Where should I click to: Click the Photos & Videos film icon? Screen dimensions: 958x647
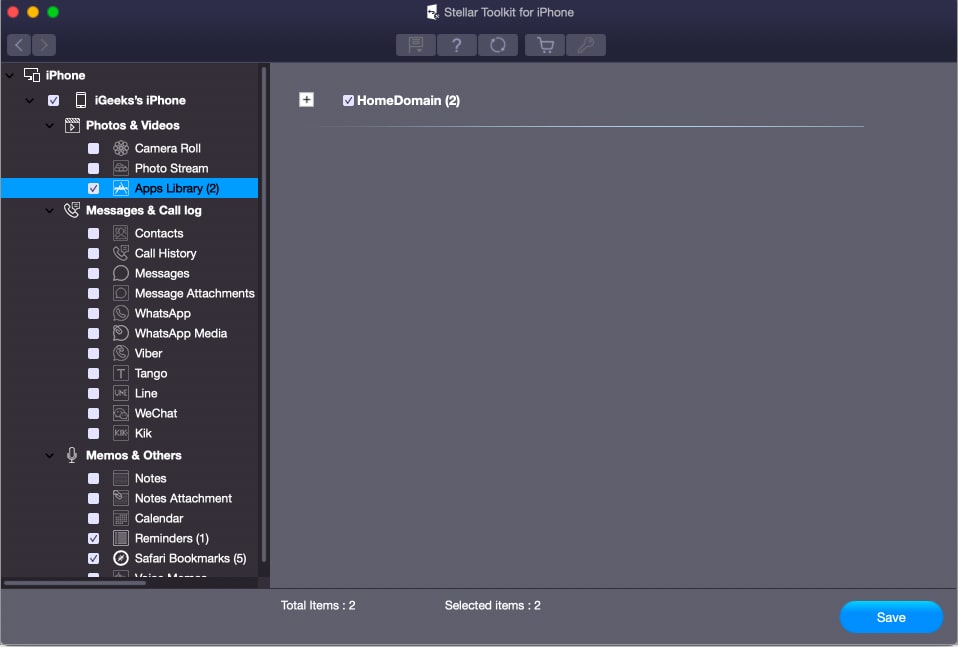pyautogui.click(x=72, y=125)
